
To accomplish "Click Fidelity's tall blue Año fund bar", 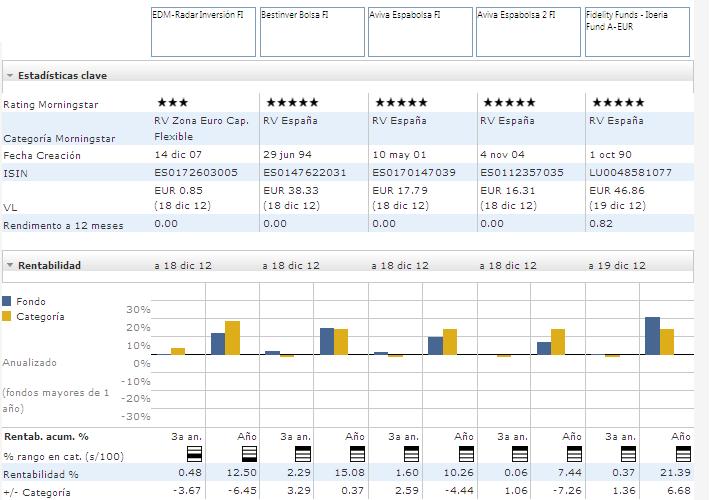I will (x=653, y=336).
